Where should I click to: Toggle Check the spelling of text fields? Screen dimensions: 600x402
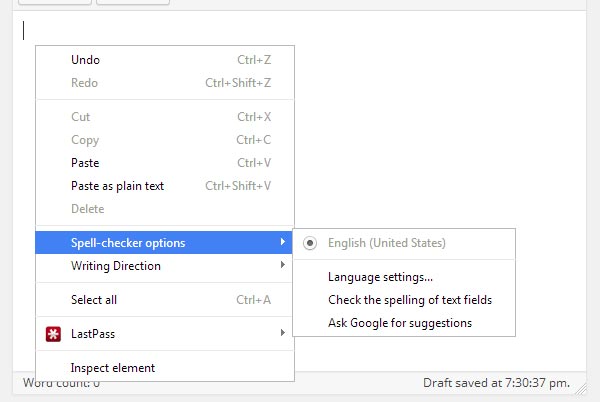[x=404, y=300]
